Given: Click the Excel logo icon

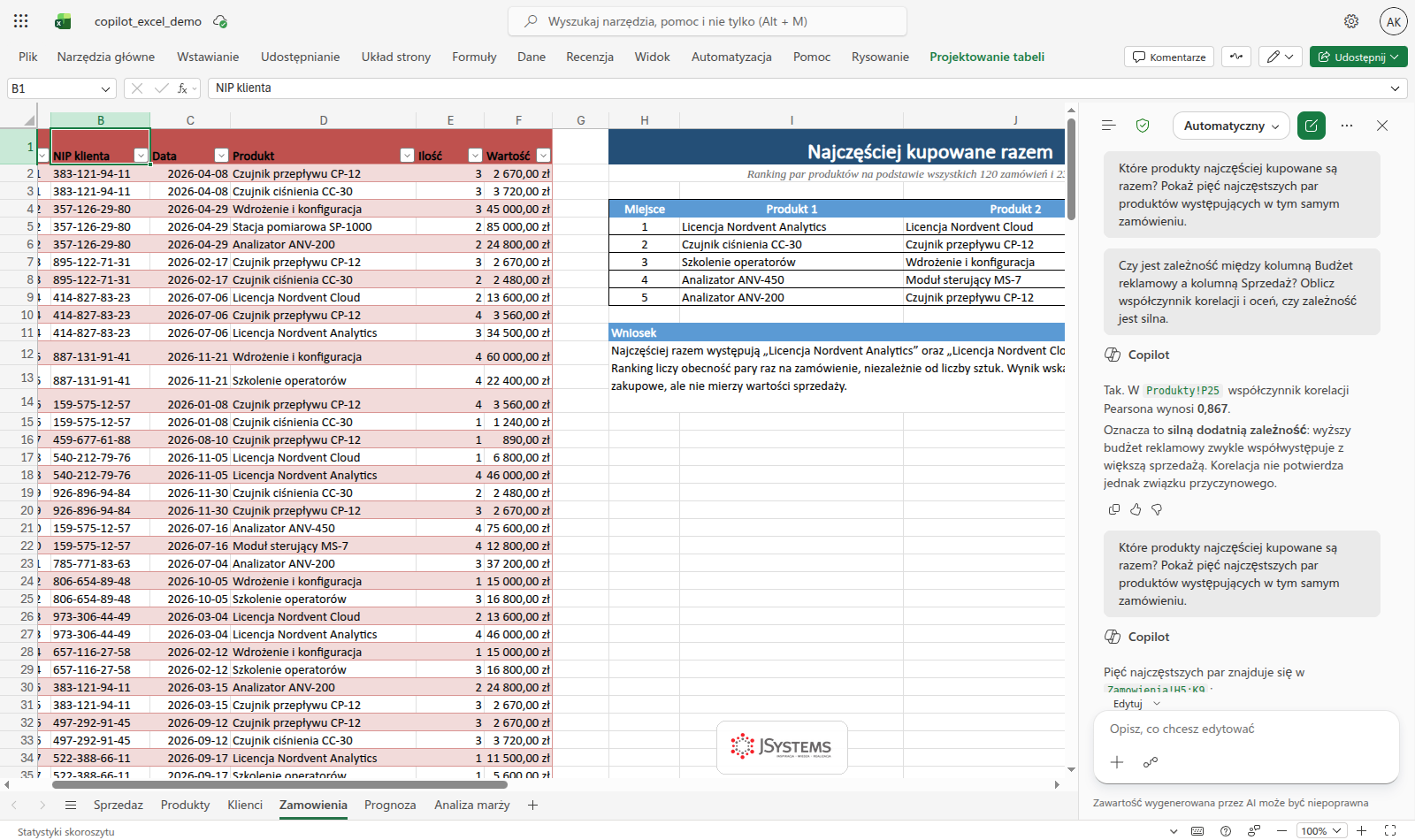Looking at the screenshot, I should pos(63,21).
